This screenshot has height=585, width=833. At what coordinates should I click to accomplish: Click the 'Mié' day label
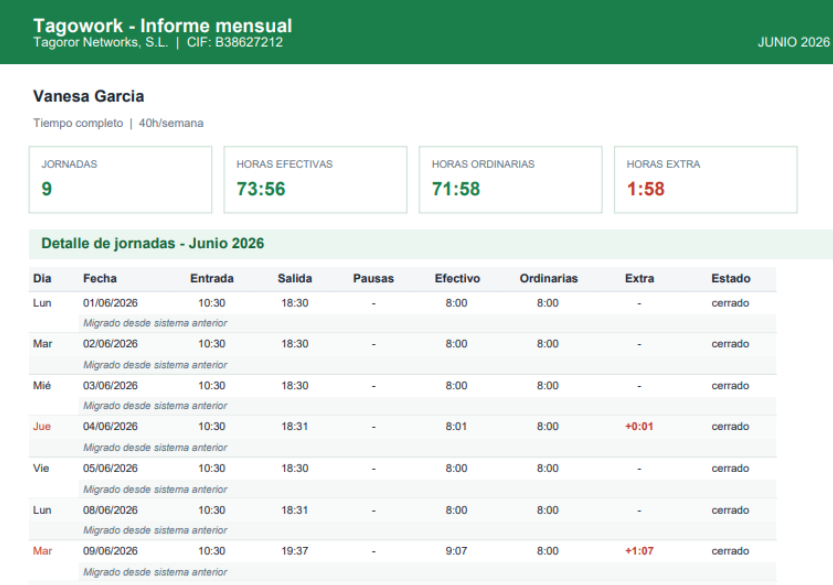tap(42, 386)
